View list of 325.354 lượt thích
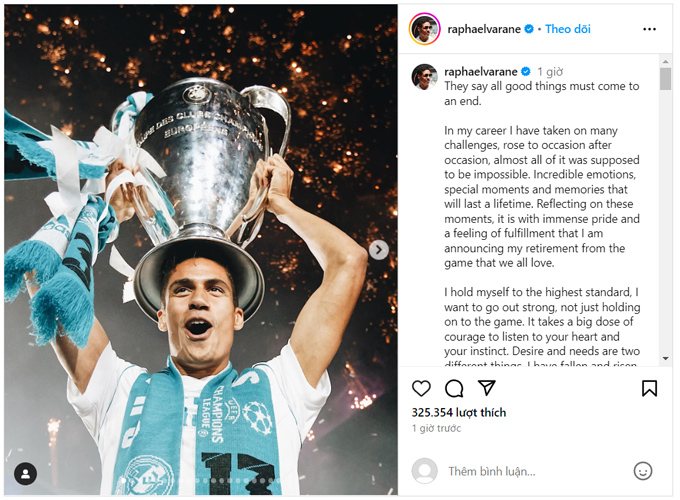 [459, 412]
